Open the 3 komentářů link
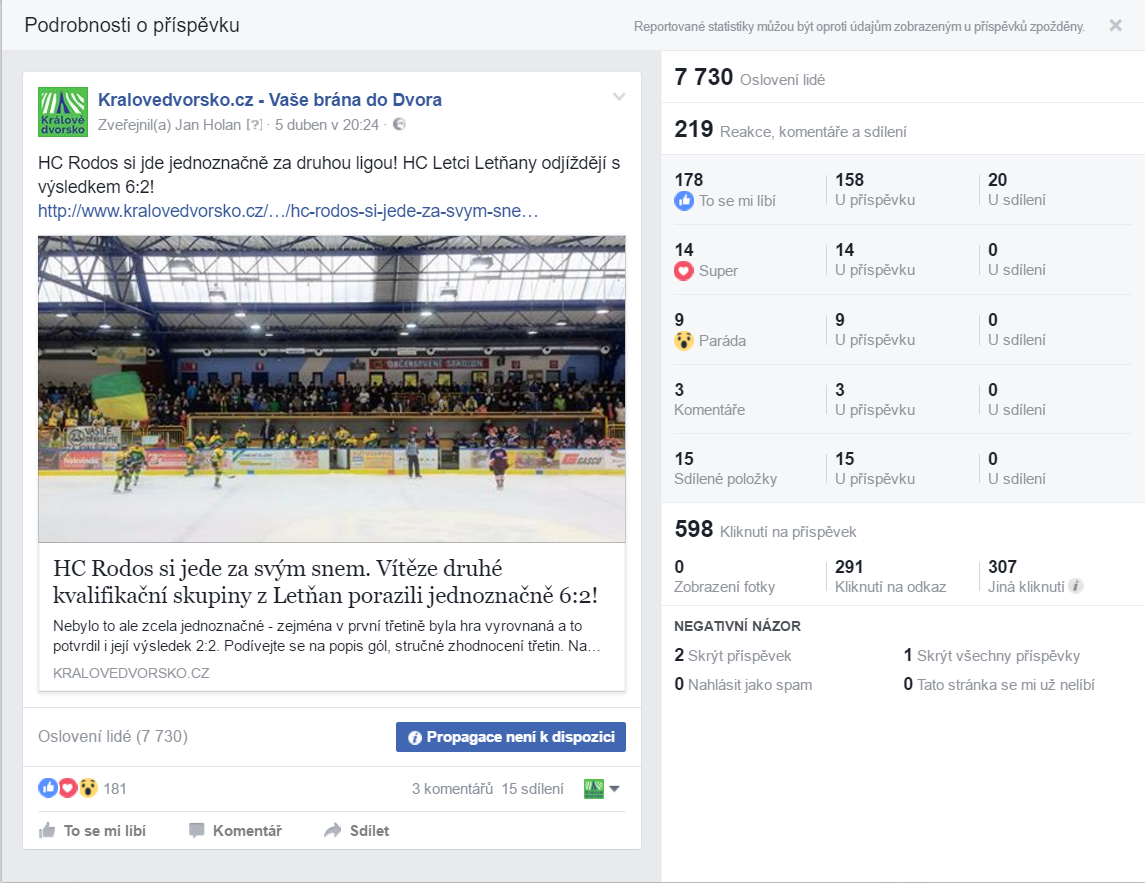1145x883 pixels. (452, 789)
